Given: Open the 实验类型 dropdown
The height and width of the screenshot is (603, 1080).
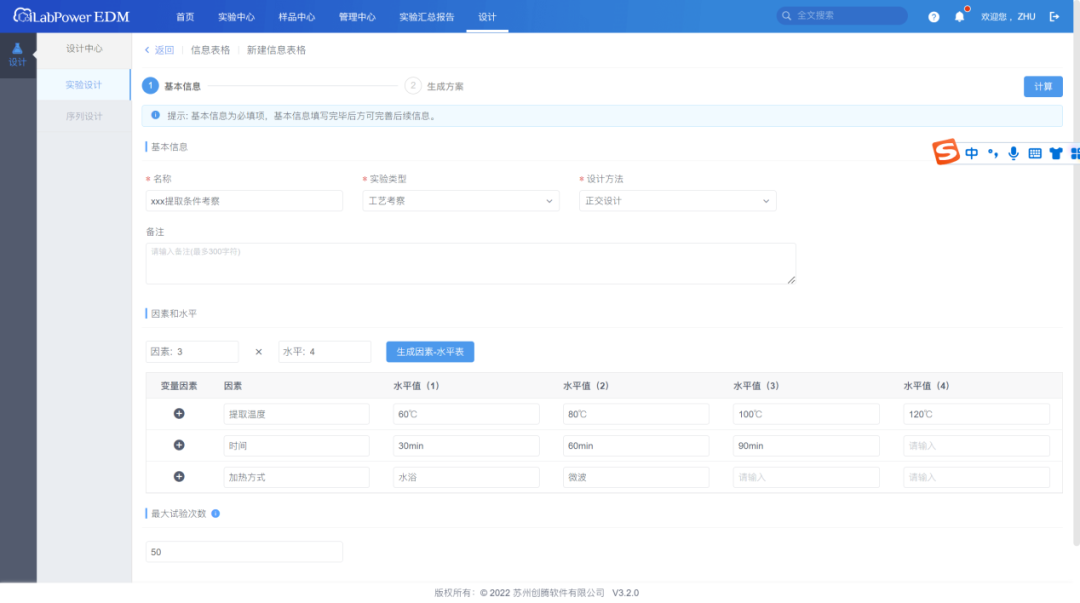Looking at the screenshot, I should pos(461,201).
